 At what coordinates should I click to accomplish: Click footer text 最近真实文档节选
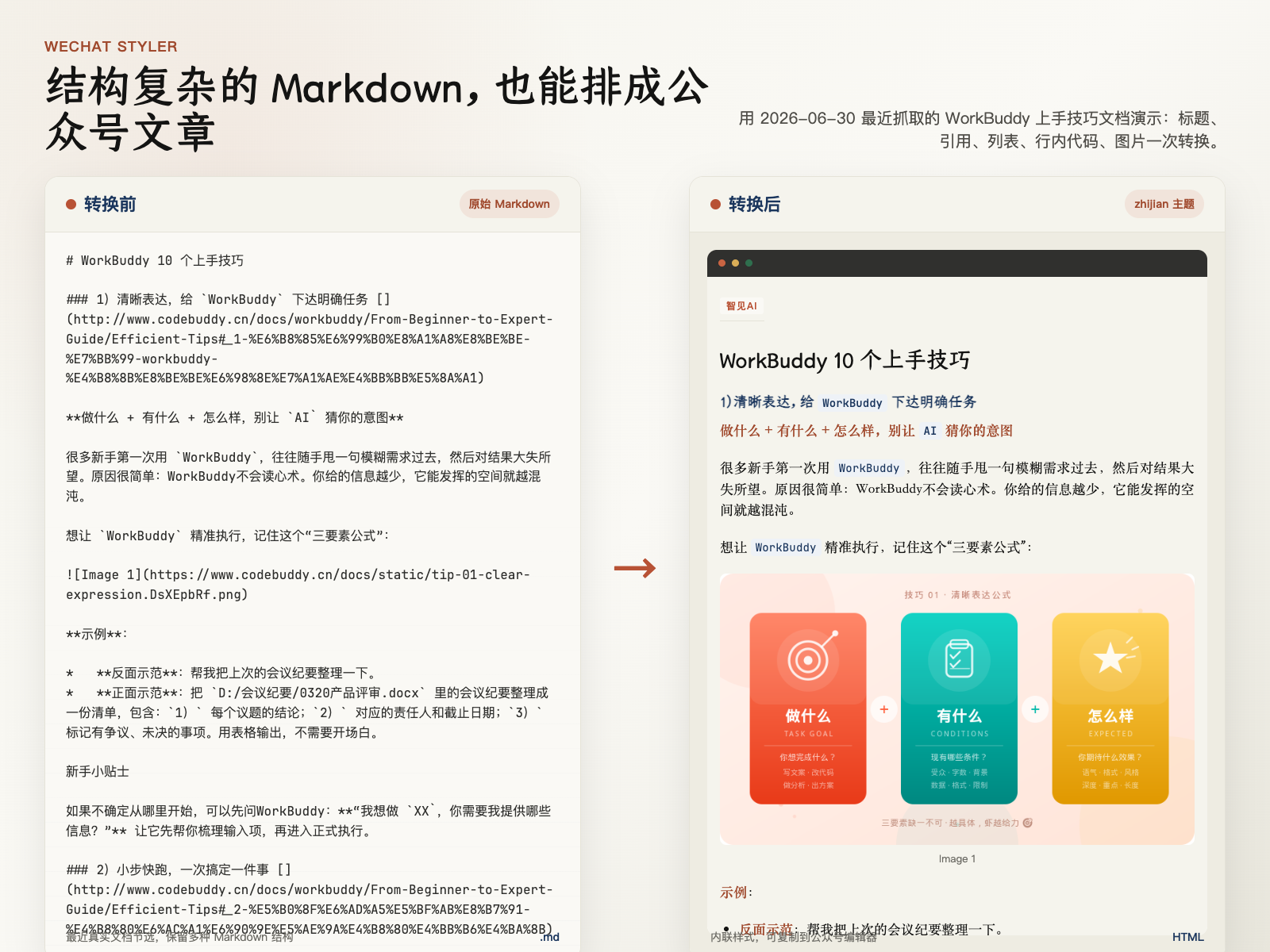tap(179, 937)
